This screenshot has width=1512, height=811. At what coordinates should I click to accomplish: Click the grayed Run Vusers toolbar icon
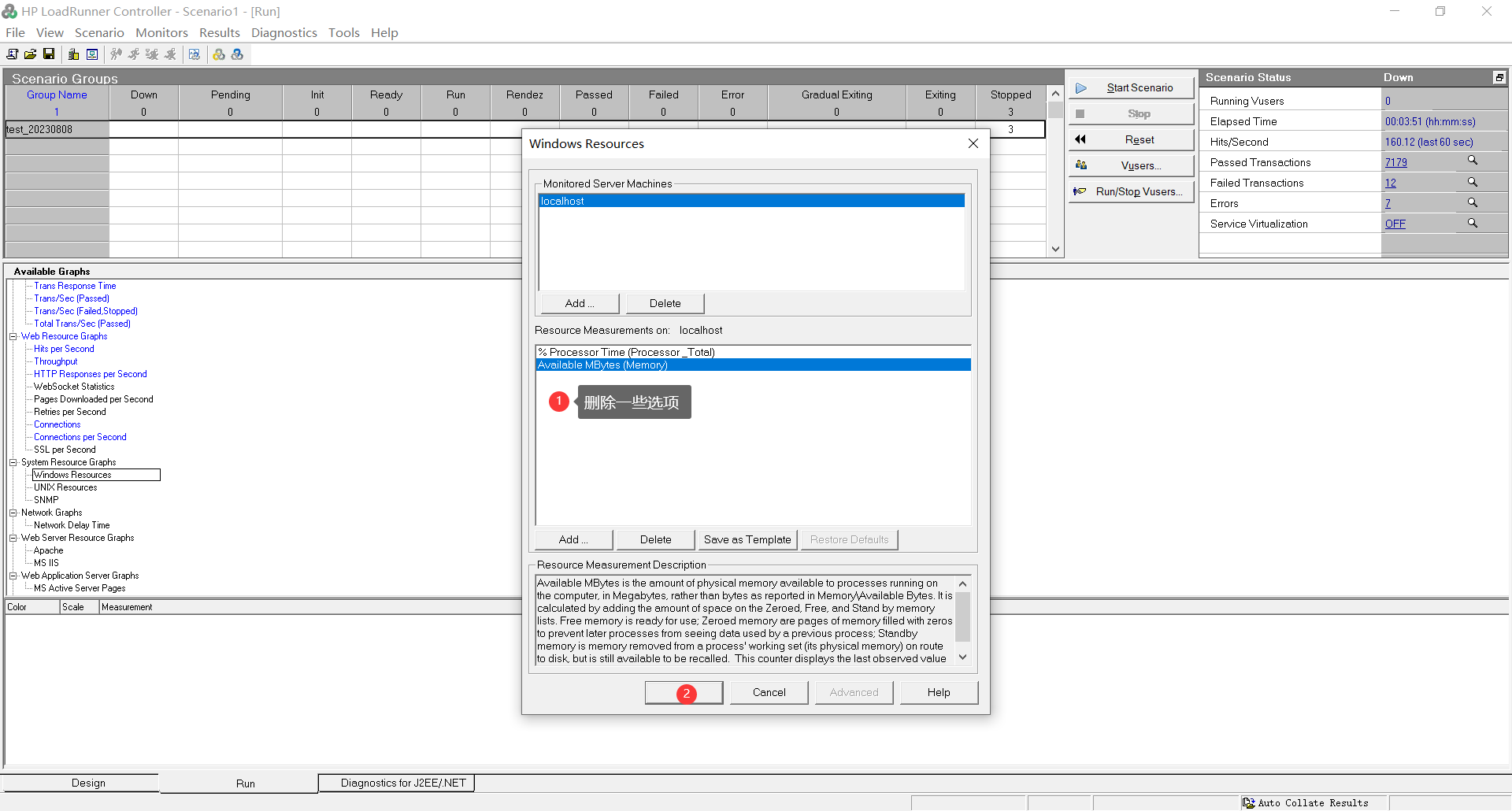(x=134, y=54)
